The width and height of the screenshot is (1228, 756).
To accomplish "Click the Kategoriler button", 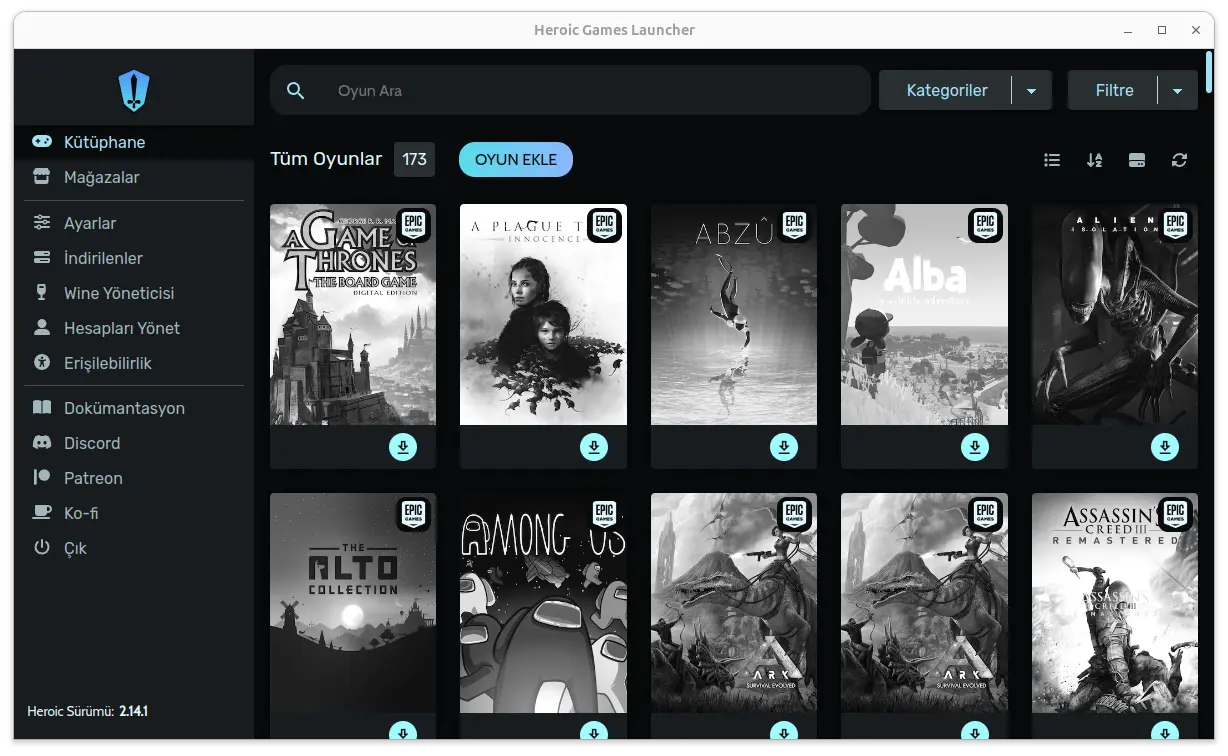I will point(946,91).
